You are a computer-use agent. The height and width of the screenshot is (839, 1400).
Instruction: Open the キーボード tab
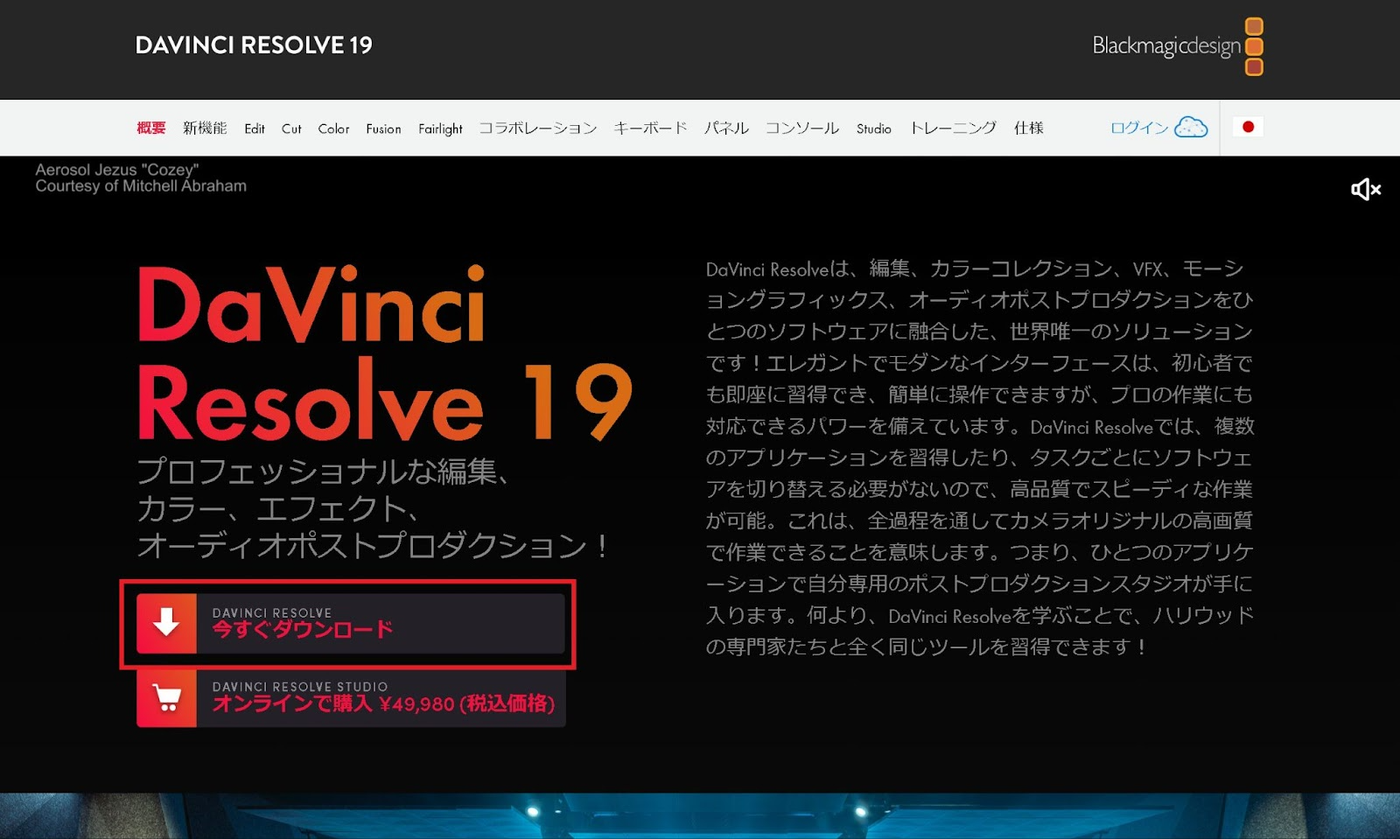(651, 128)
